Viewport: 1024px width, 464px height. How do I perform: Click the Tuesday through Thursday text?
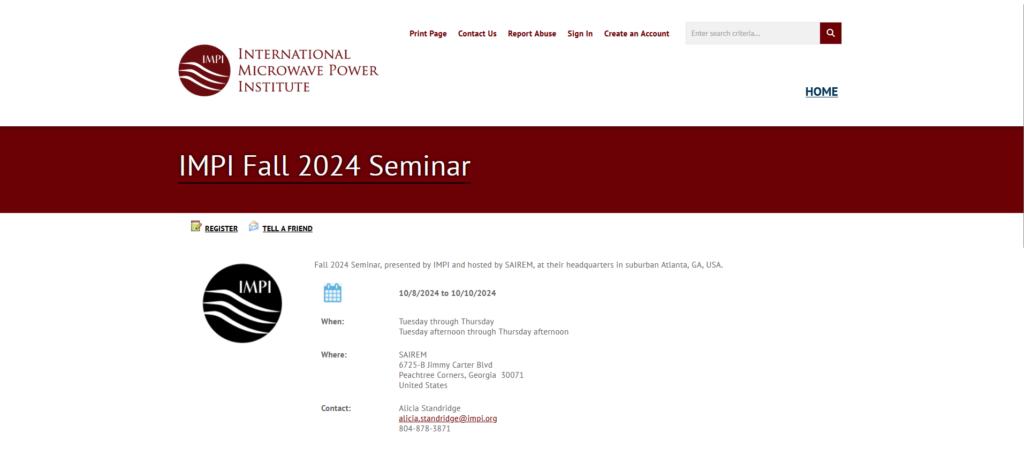pos(446,322)
